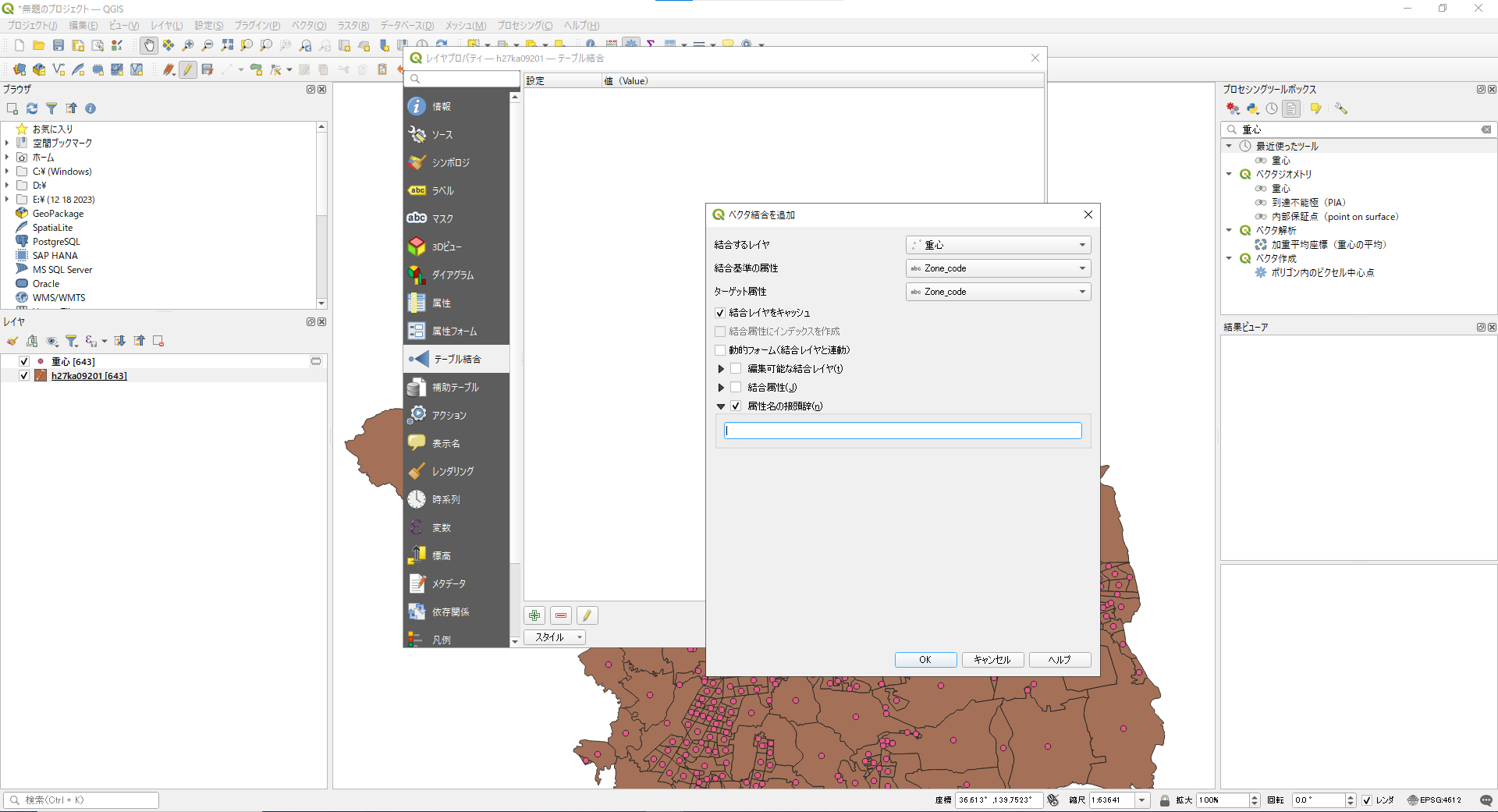Image resolution: width=1498 pixels, height=812 pixels.
Task: Open the ダイアグラム (Diagrams) section
Action: pos(453,275)
